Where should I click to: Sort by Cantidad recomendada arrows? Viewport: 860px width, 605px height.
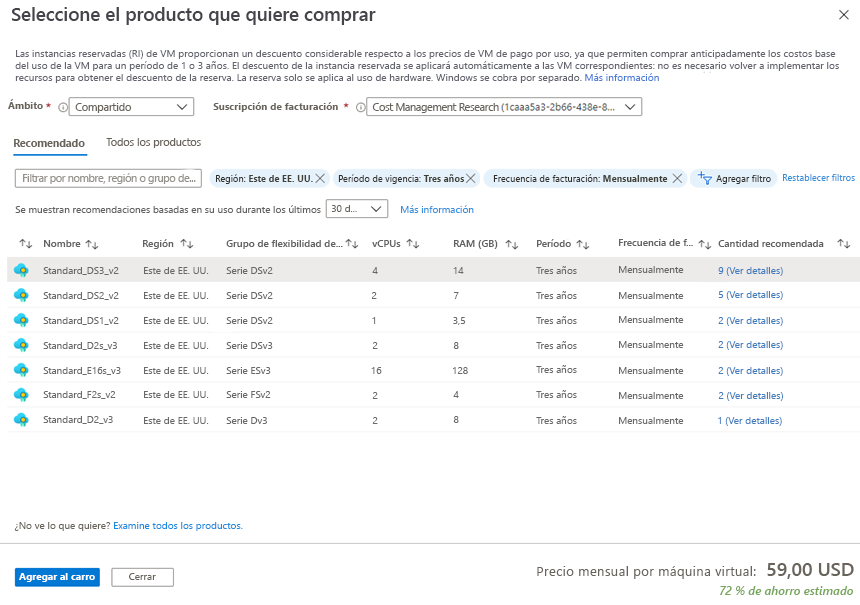tap(844, 244)
